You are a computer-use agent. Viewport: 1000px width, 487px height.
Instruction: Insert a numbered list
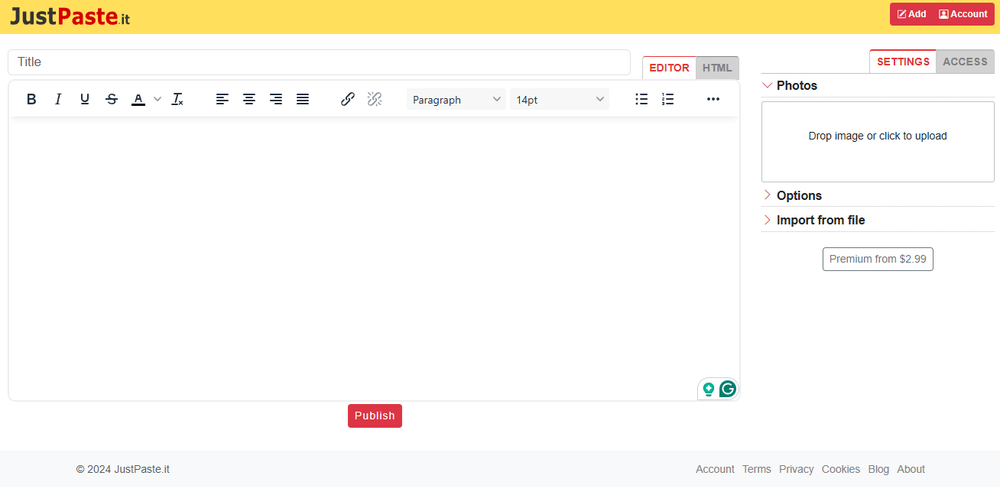pyautogui.click(x=668, y=99)
